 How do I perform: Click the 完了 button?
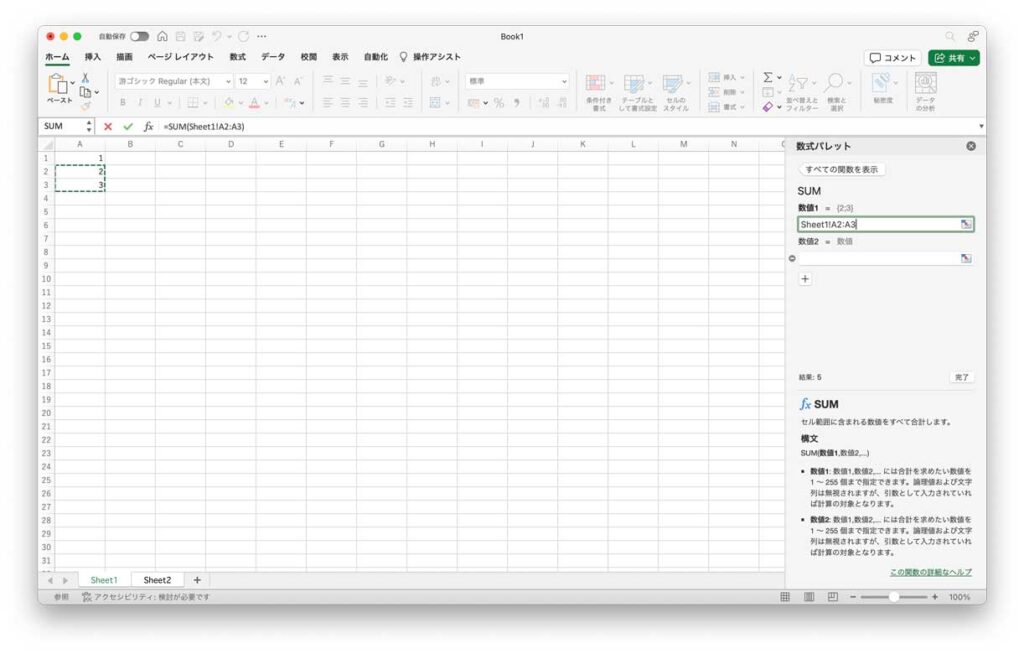tap(961, 377)
